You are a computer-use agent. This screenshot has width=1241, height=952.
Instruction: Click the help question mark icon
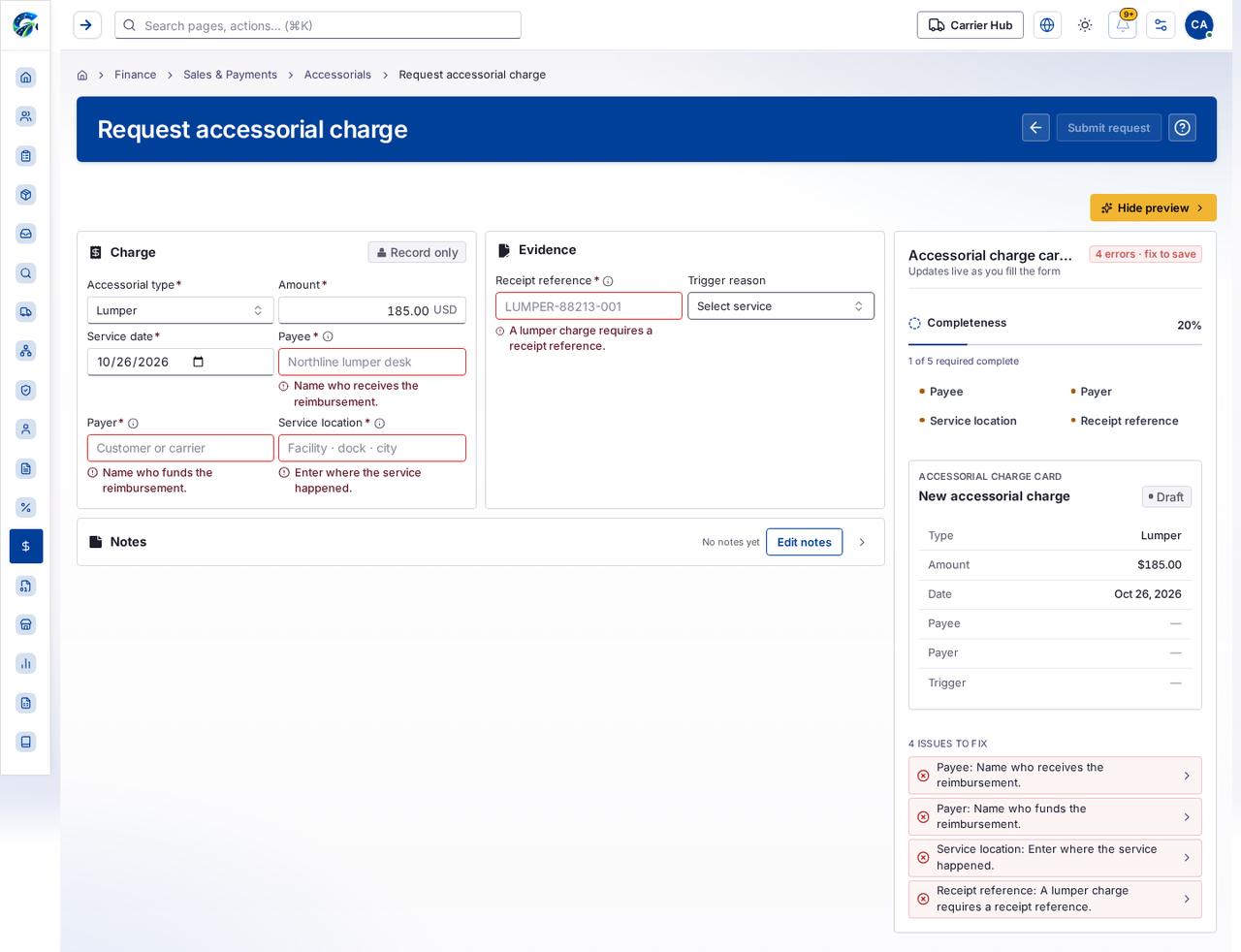pos(1182,128)
